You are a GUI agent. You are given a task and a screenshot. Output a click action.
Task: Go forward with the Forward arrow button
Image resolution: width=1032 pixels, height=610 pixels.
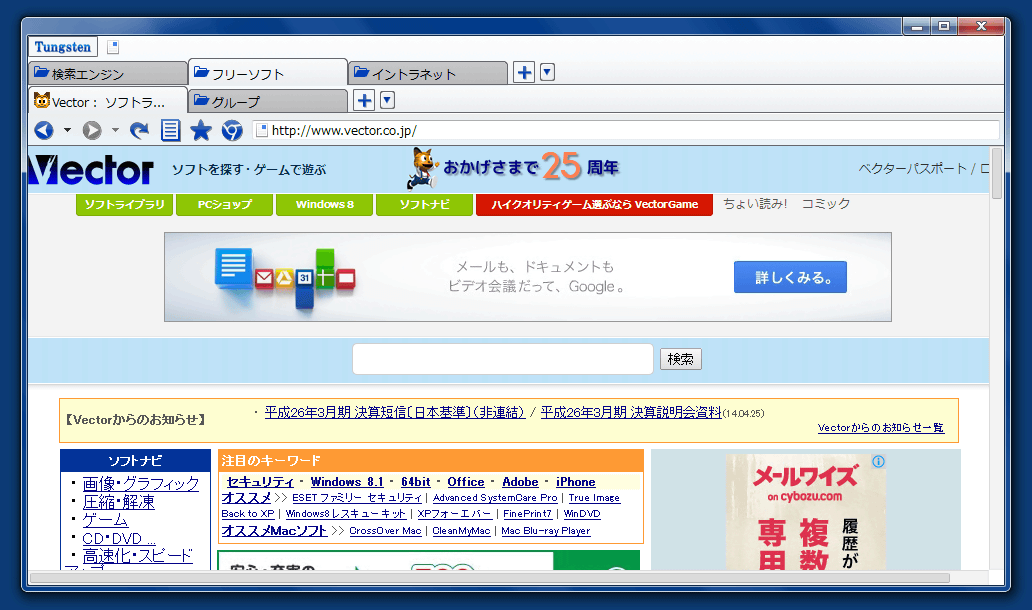pyautogui.click(x=92, y=130)
